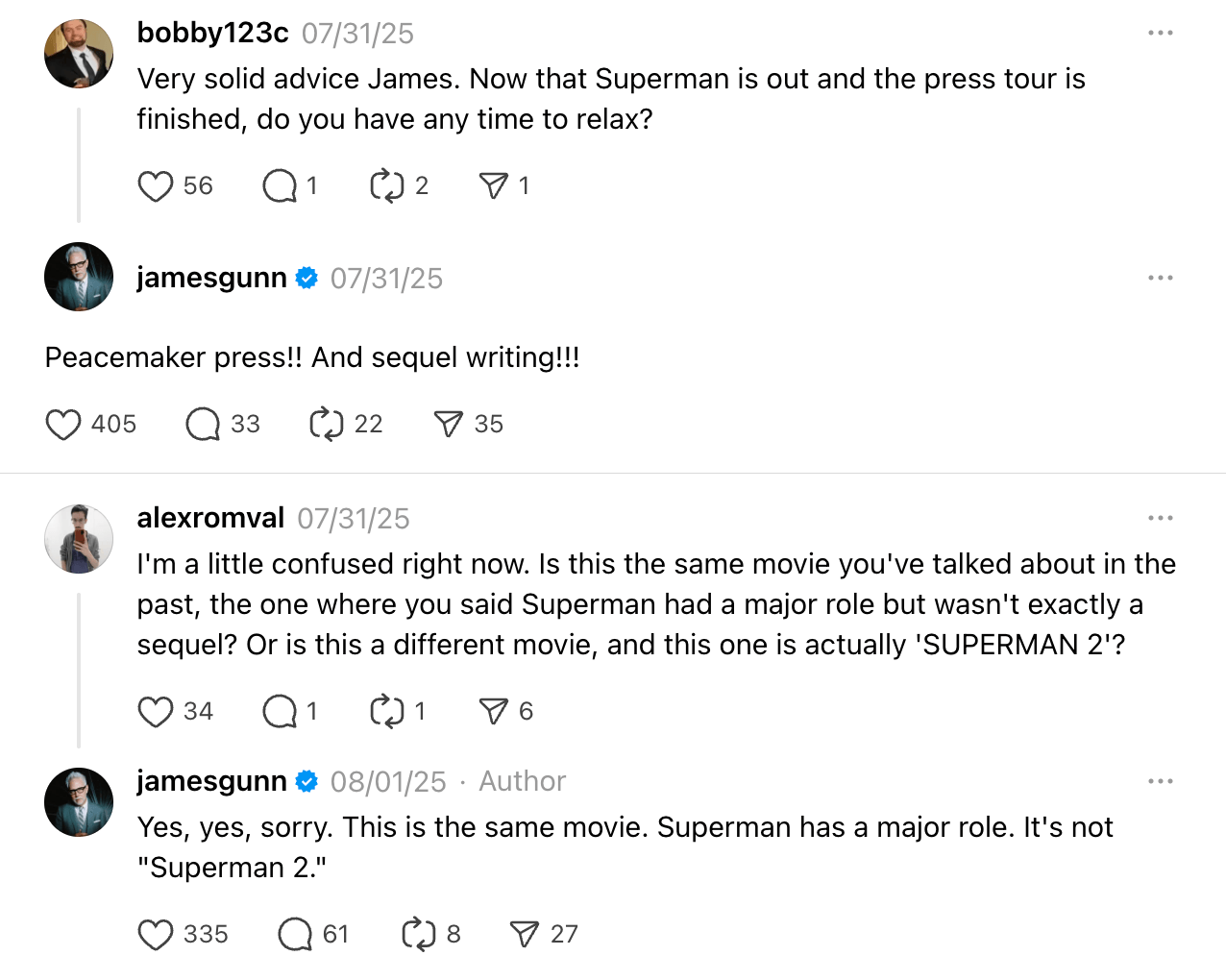Open more options for alexromval's comment
This screenshot has height=980, width=1226.
coord(1160,519)
